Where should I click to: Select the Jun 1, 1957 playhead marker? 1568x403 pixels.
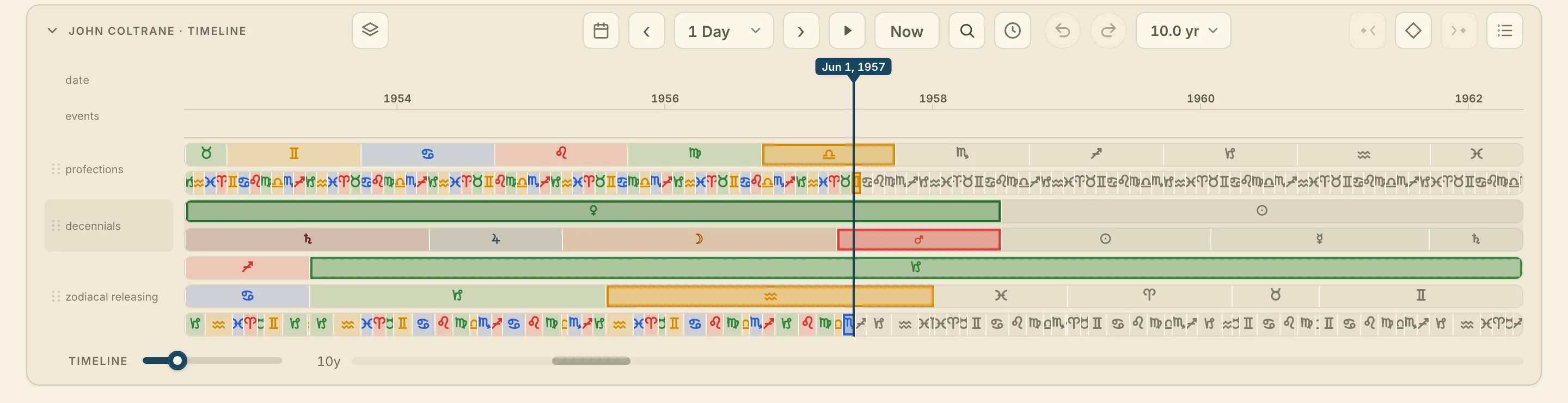tap(853, 66)
